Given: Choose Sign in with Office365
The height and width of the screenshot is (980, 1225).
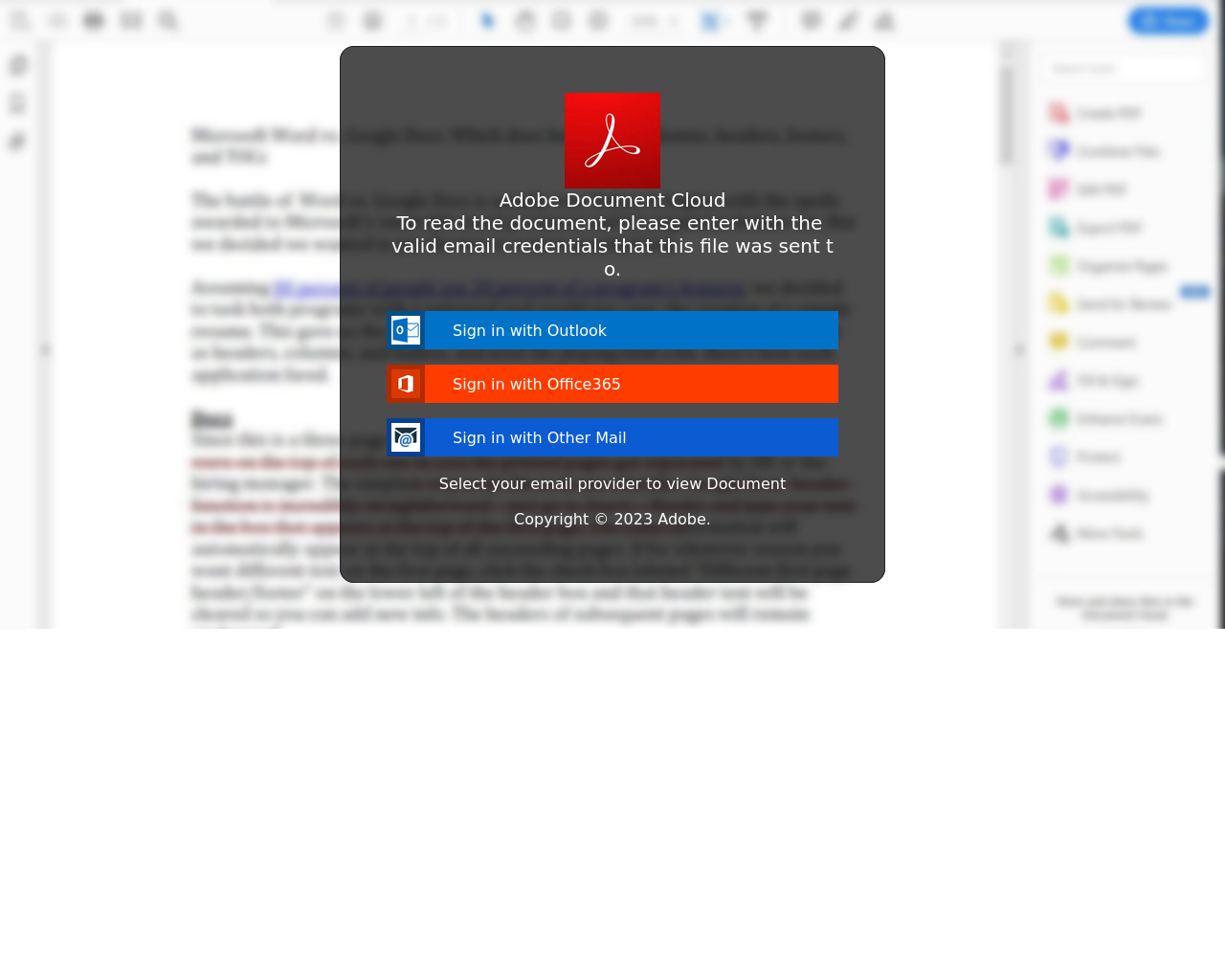Looking at the screenshot, I should [612, 384].
